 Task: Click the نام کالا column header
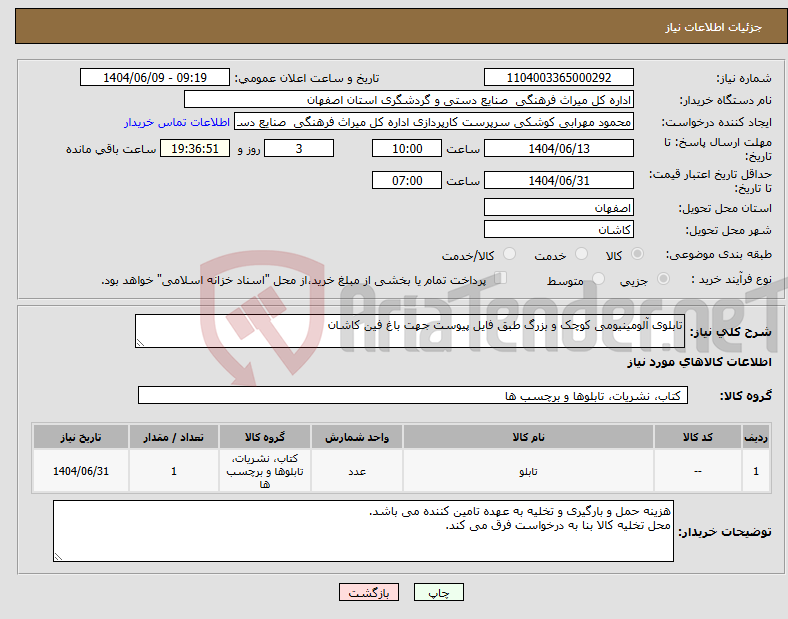tap(528, 437)
